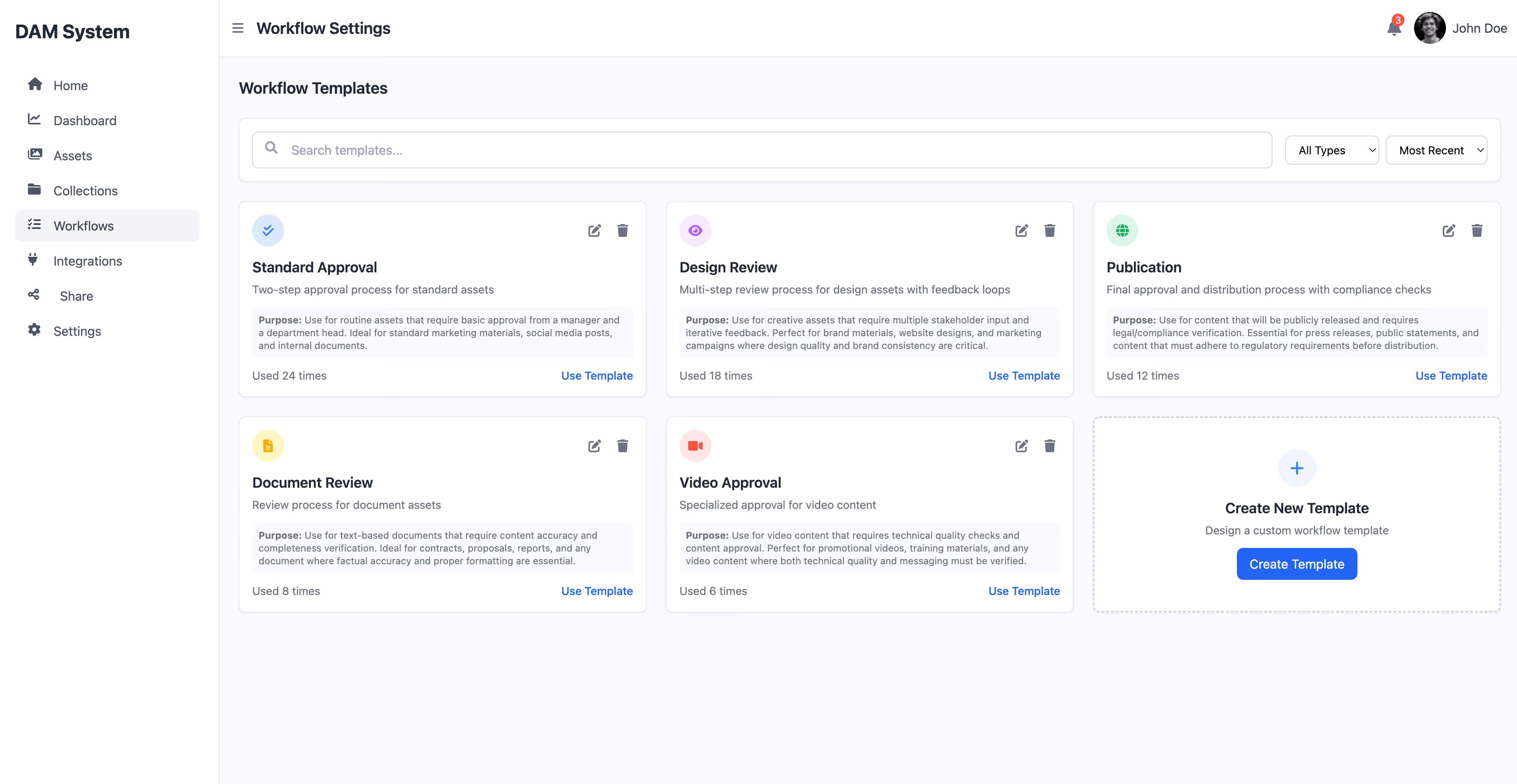Delete the Publication template
This screenshot has height=784, width=1517.
(1476, 231)
